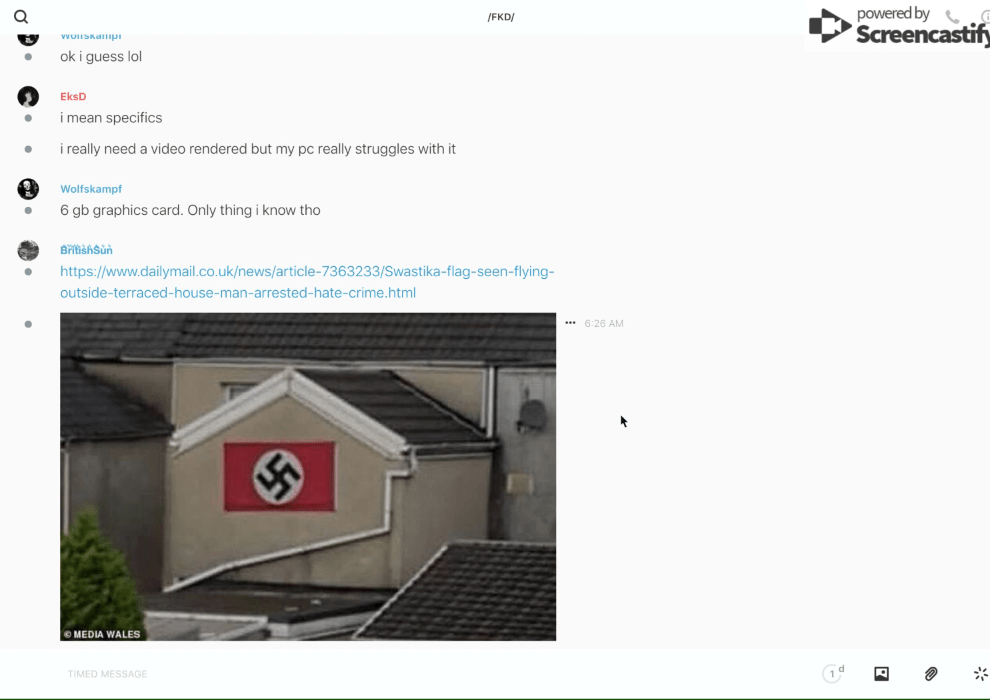This screenshot has height=700, width=990.
Task: Toggle the 1d timed message timer
Action: click(833, 674)
